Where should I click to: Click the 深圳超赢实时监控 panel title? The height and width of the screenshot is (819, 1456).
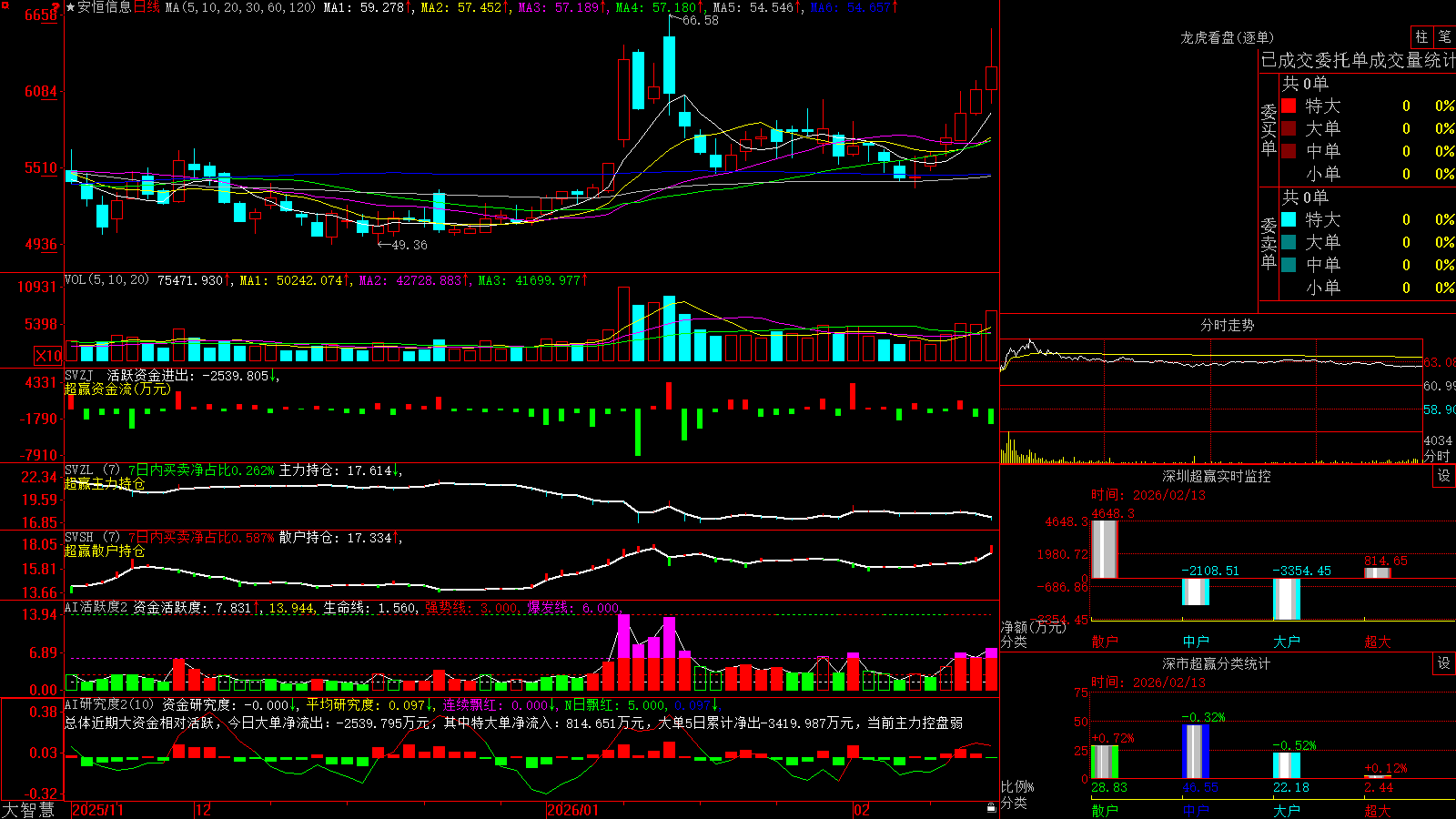pyautogui.click(x=1217, y=476)
